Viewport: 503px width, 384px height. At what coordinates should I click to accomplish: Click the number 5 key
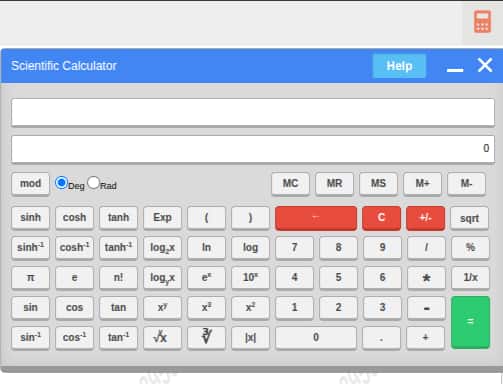338,278
